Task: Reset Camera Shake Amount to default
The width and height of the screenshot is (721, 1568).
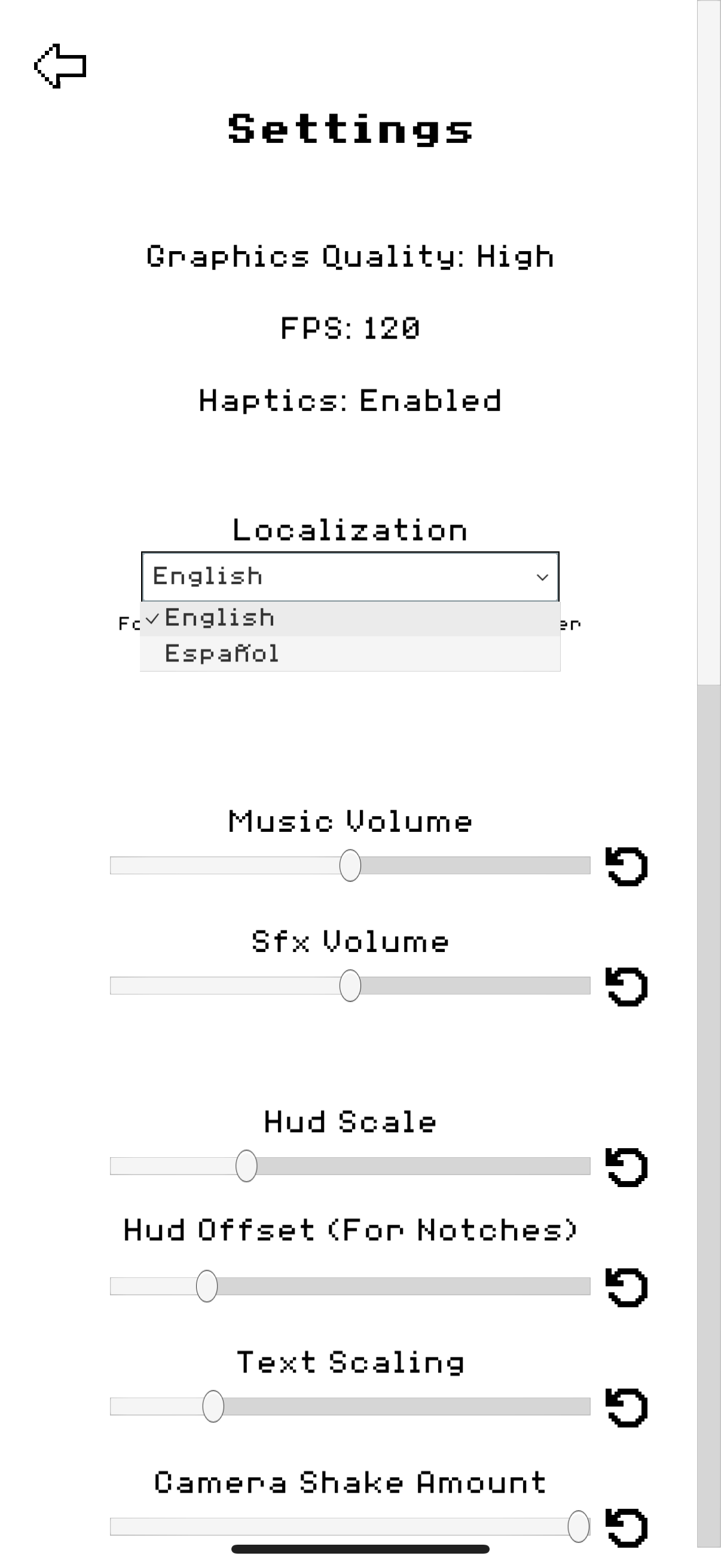Action: [627, 1527]
